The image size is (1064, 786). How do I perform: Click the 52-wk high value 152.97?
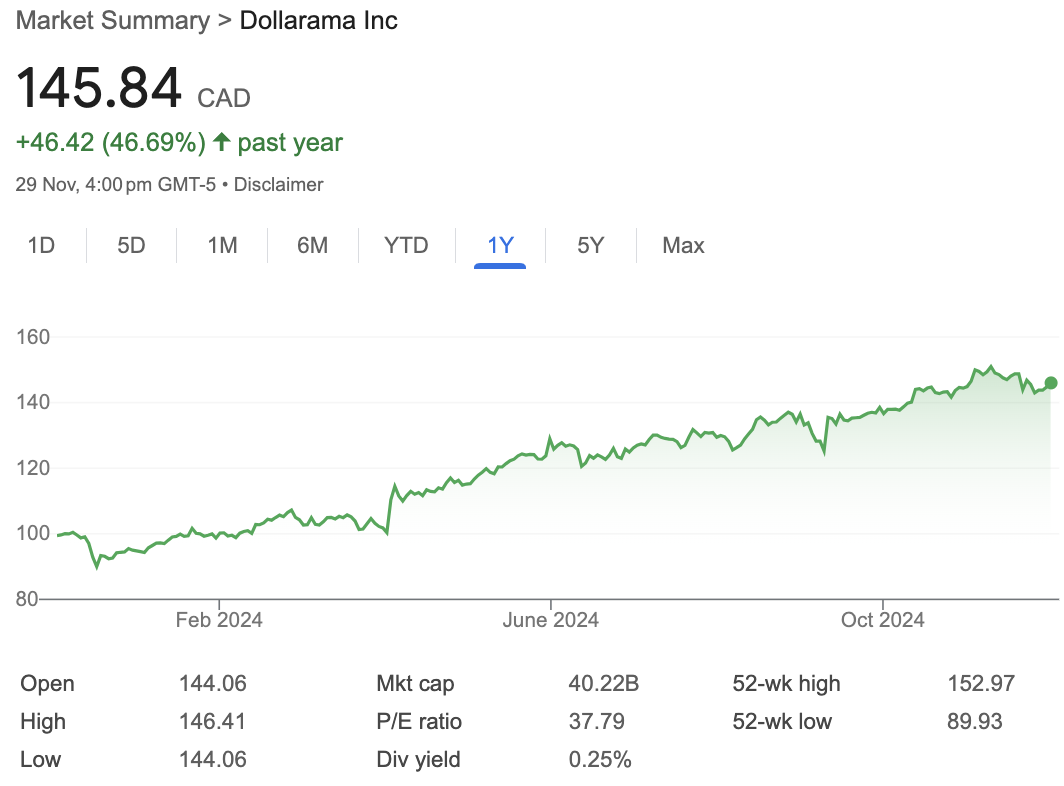pos(980,684)
